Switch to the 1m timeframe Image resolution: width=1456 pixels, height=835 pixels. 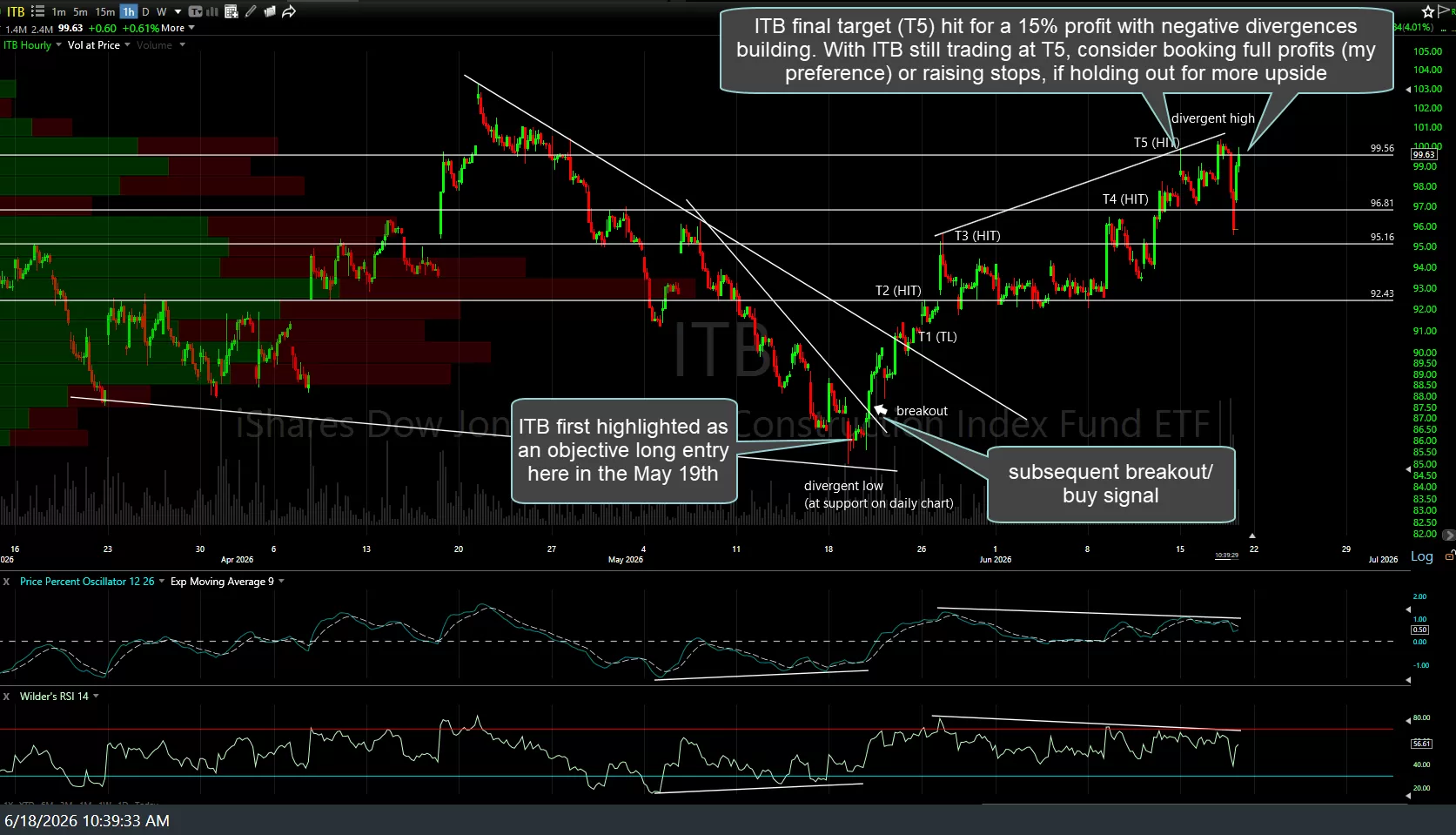[x=58, y=11]
